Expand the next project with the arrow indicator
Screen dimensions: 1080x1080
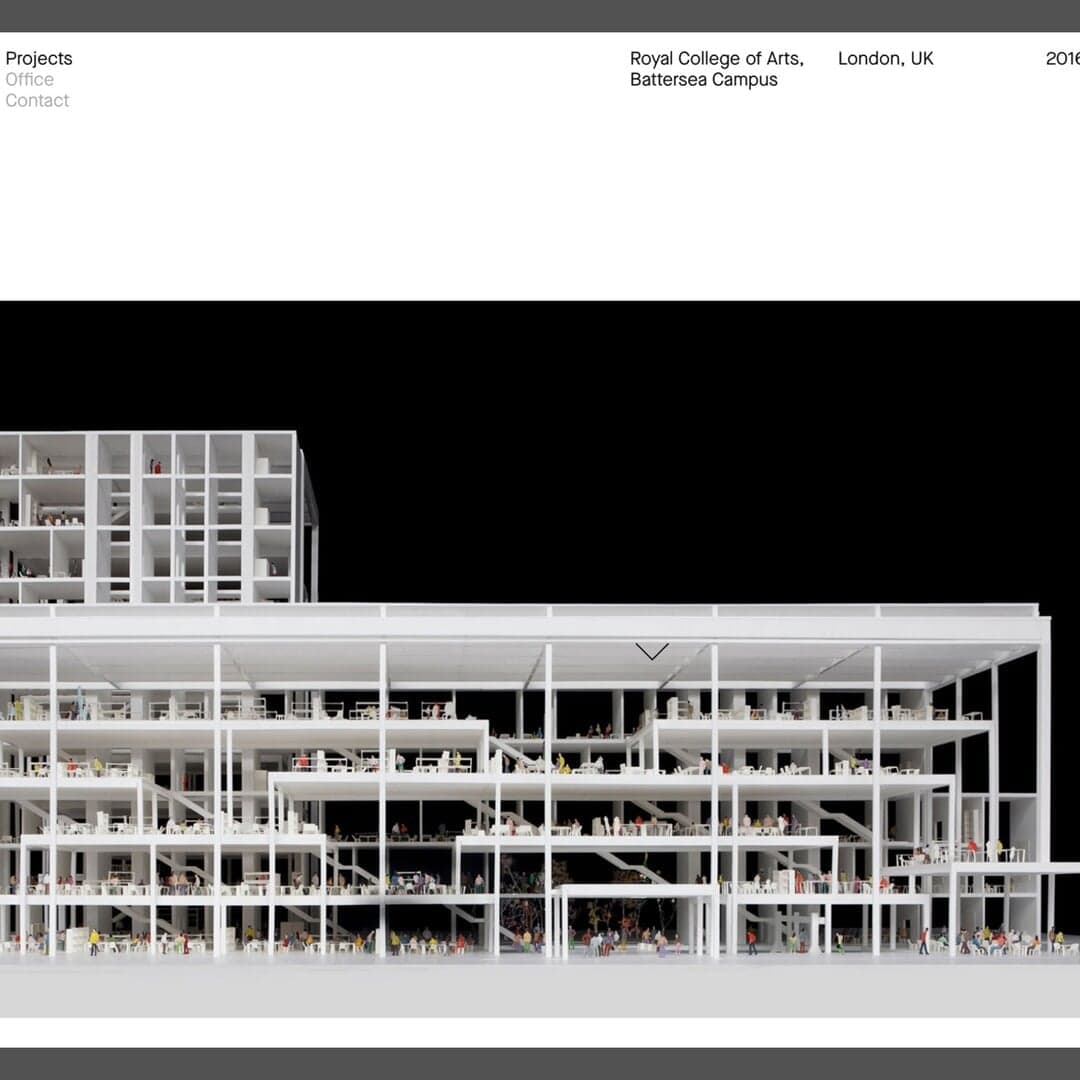click(x=652, y=650)
